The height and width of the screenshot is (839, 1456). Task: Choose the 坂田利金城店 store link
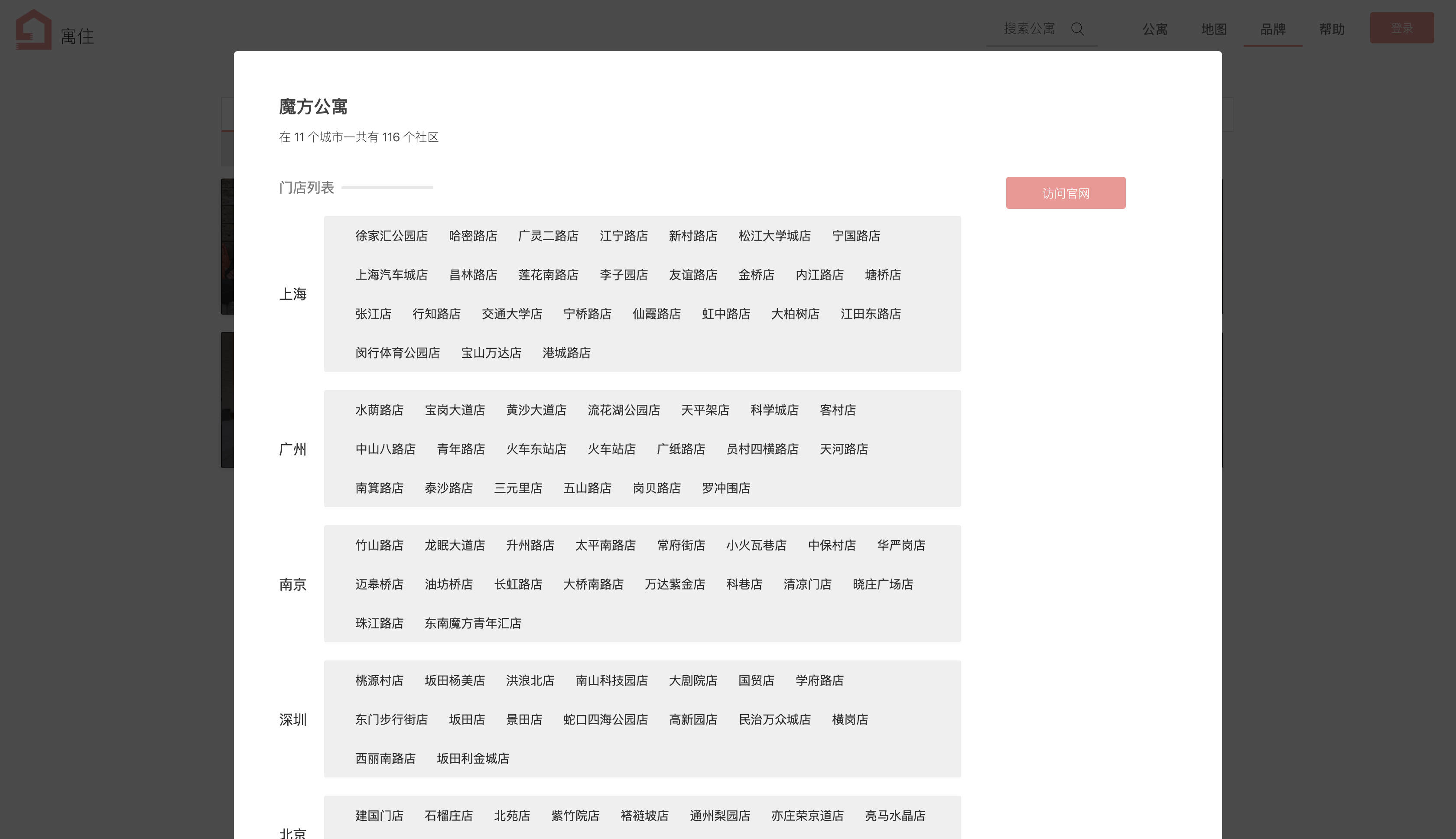[472, 758]
